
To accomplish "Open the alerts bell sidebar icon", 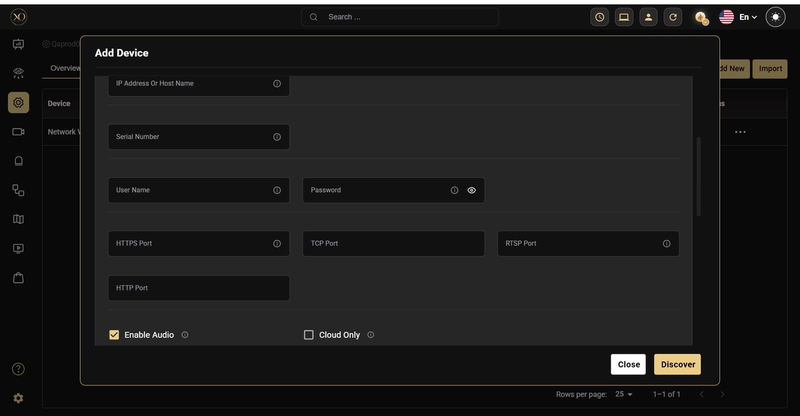I will 18,161.
